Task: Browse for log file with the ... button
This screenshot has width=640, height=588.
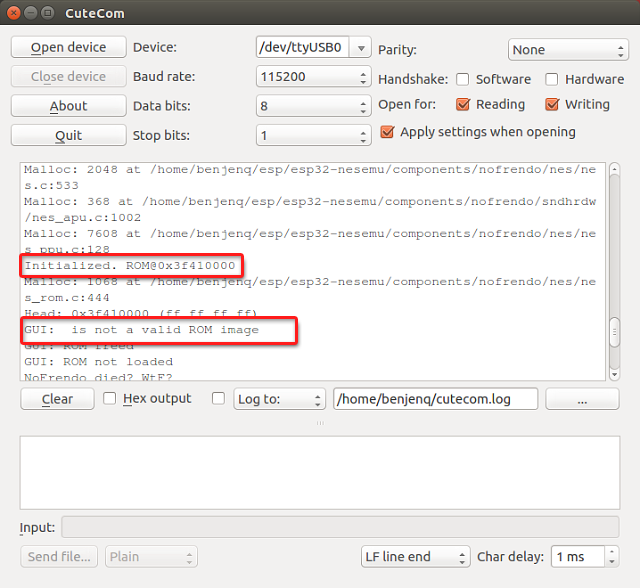Action: pyautogui.click(x=582, y=399)
